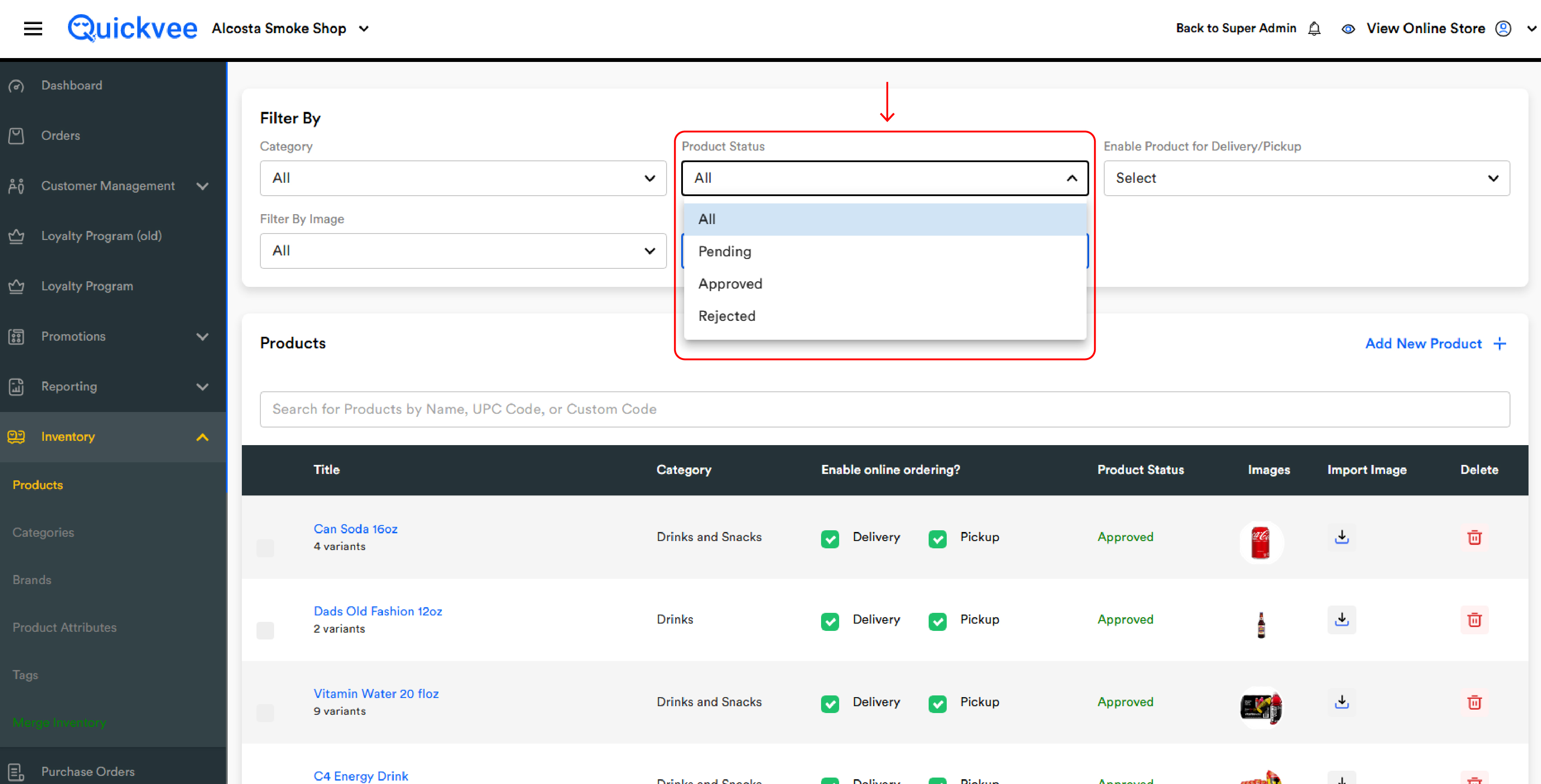
Task: Expand the Reporting chevron
Action: pos(202,387)
